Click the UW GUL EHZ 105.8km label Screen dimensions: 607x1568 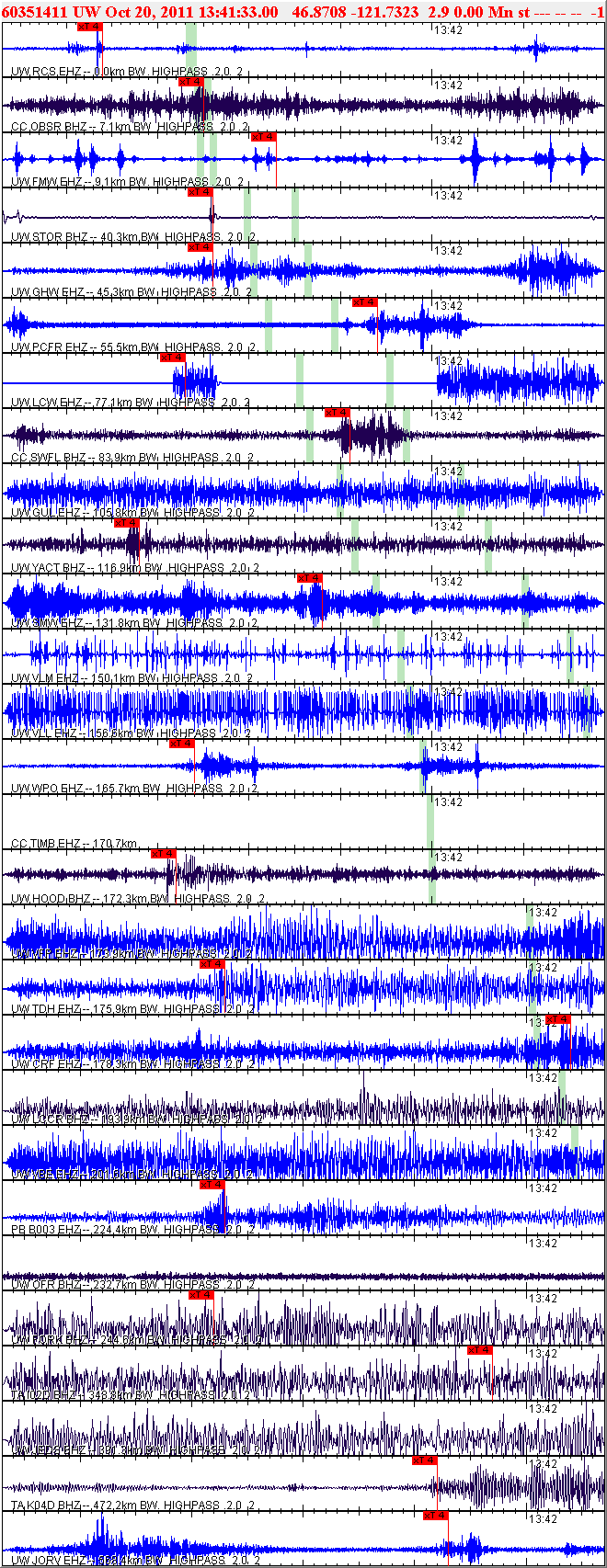[132, 513]
